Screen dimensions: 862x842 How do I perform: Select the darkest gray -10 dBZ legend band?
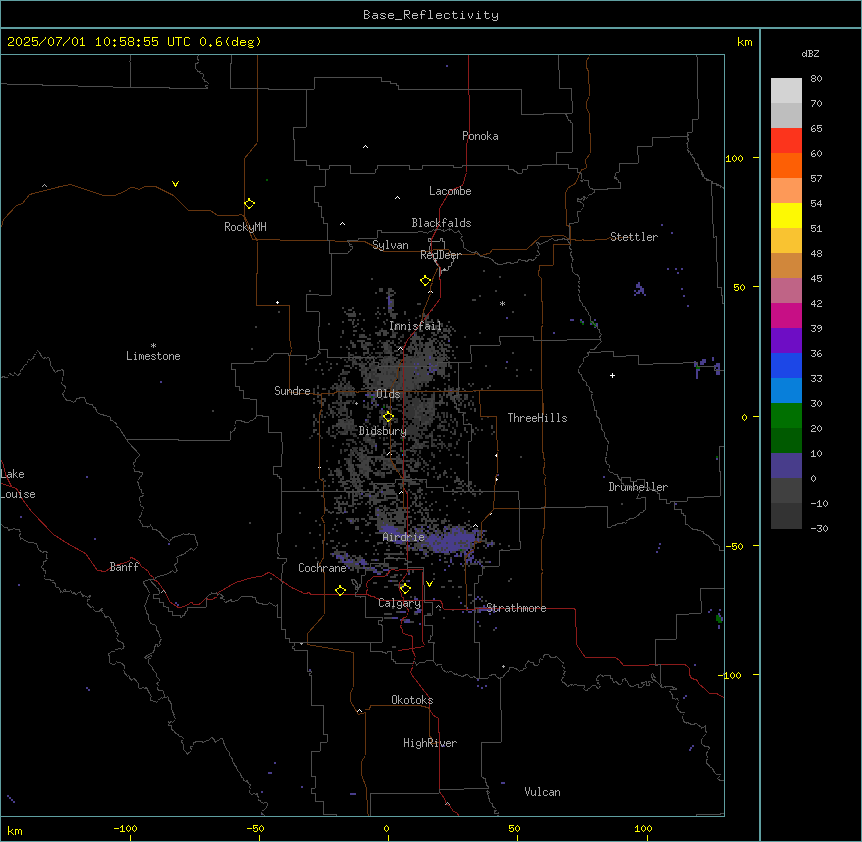(x=786, y=516)
